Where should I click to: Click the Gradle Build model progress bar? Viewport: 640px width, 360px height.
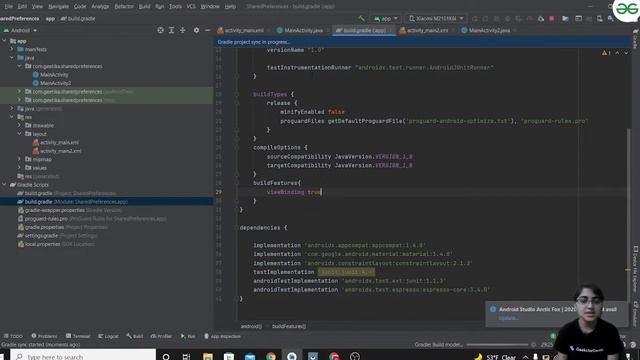pyautogui.click(x=497, y=344)
